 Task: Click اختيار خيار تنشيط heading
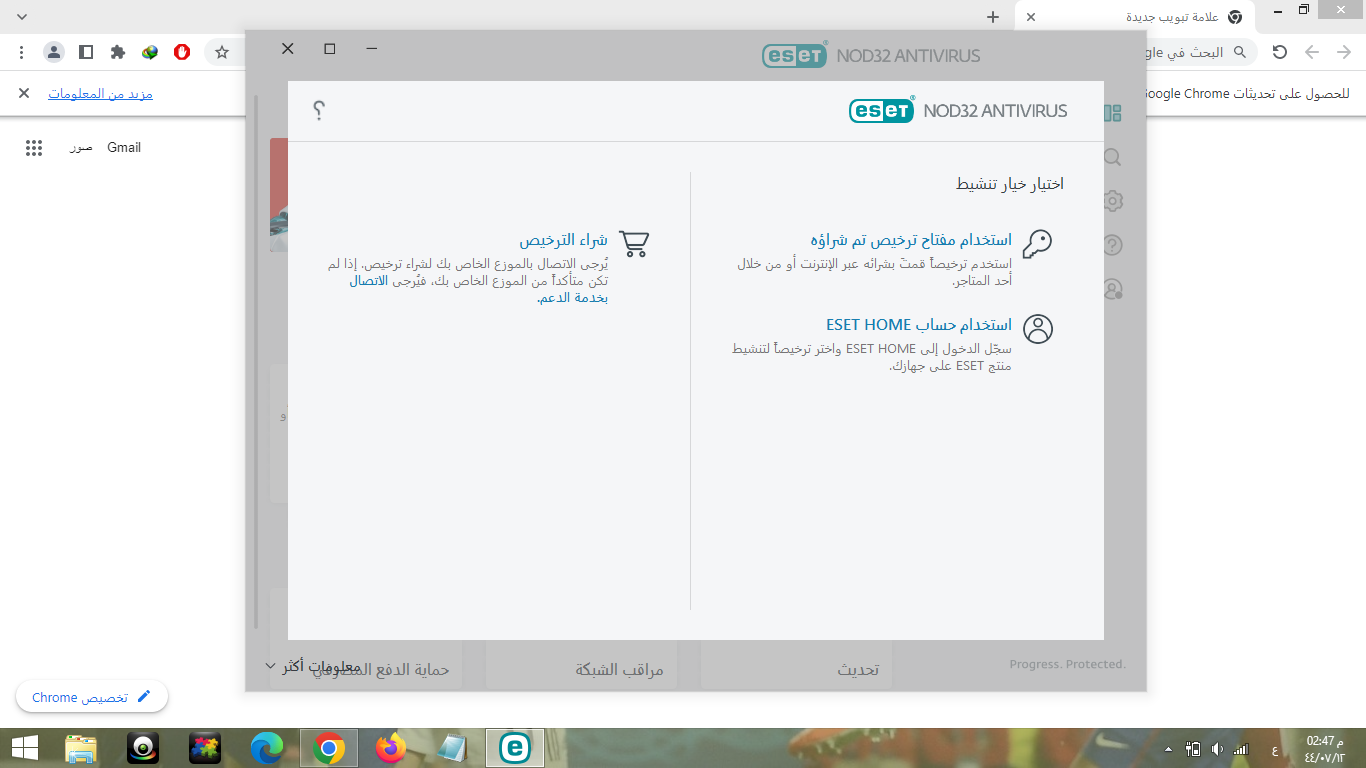(x=1010, y=184)
